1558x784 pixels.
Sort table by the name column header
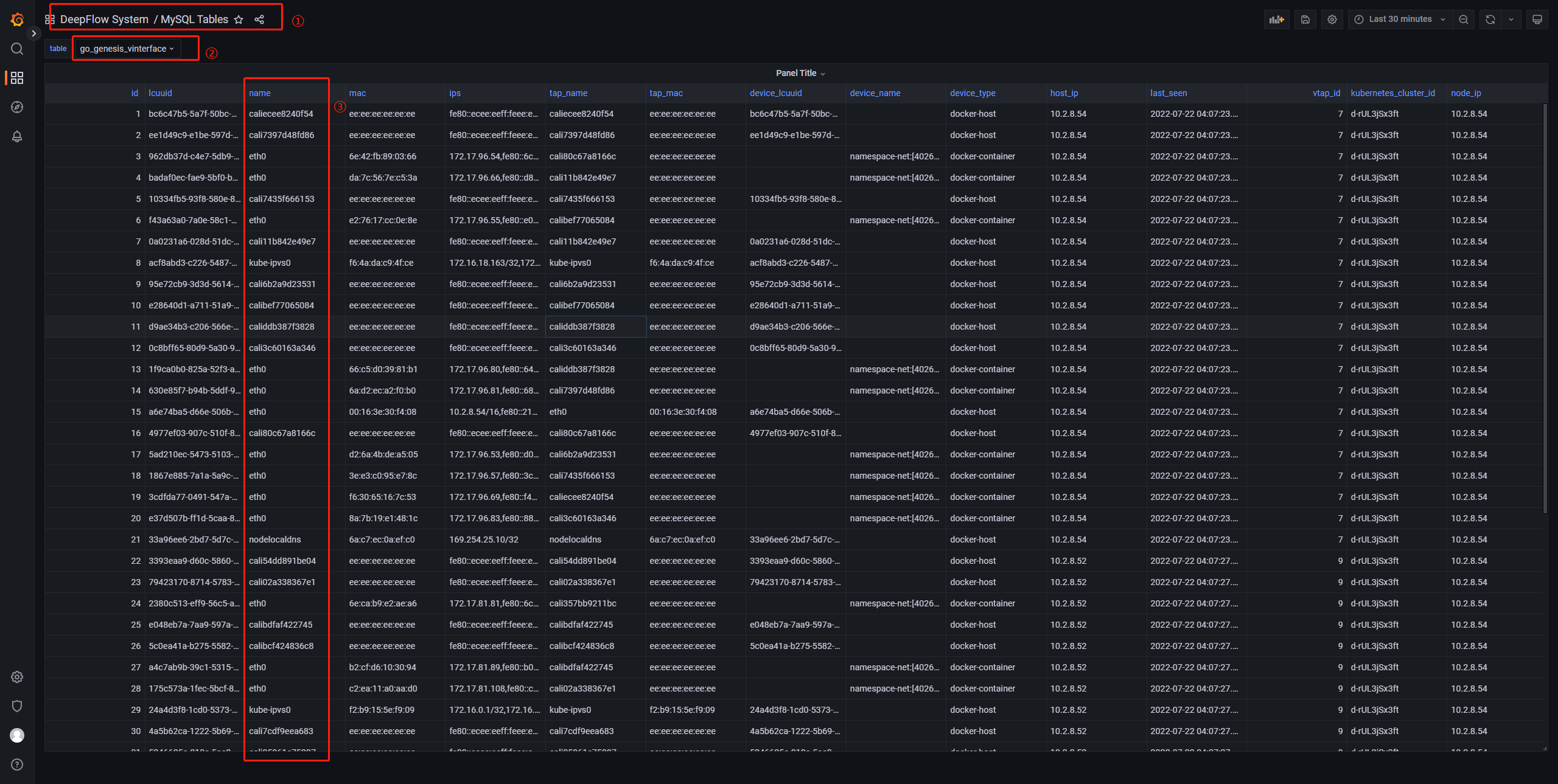point(260,93)
